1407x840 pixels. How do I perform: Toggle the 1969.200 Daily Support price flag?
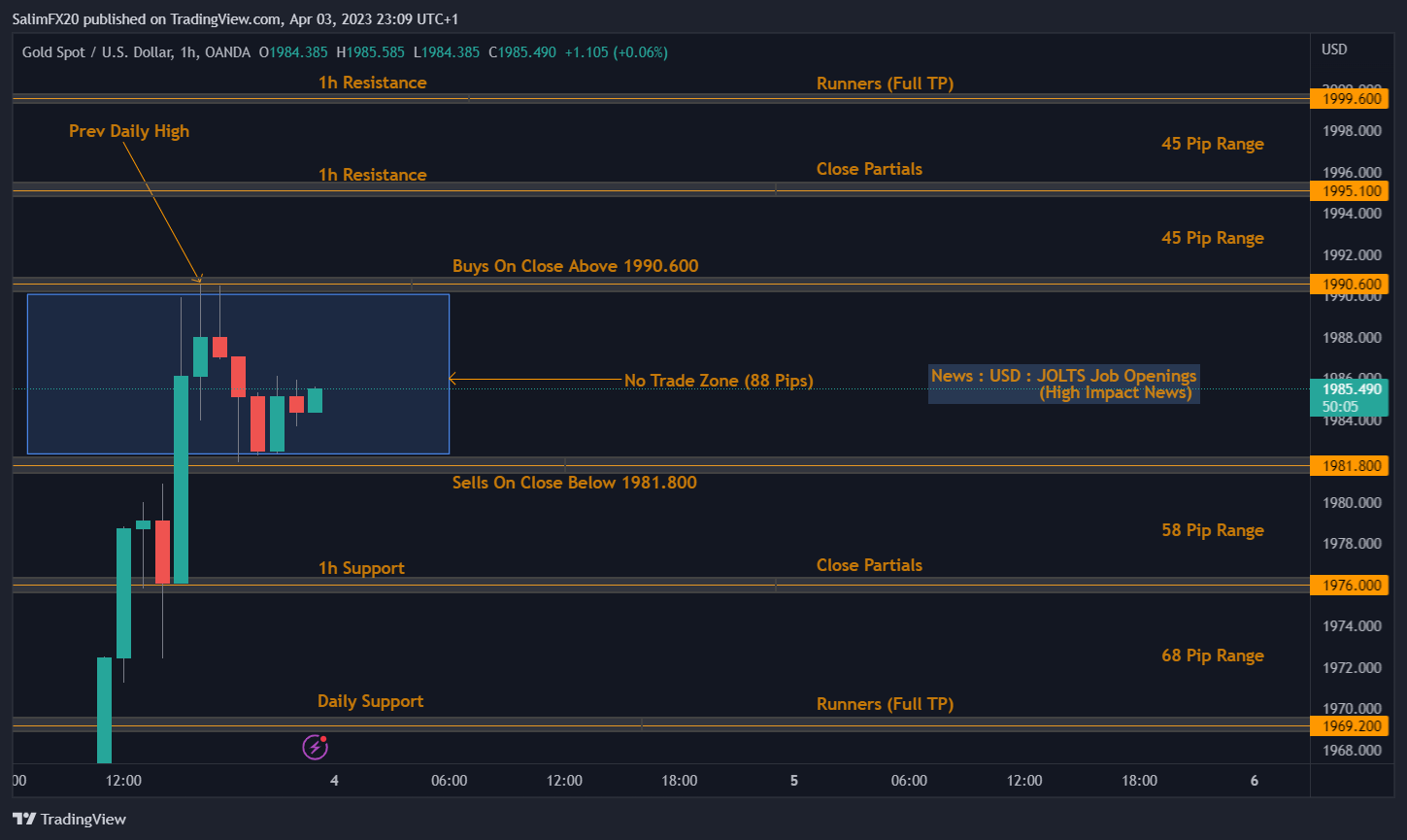(1350, 725)
